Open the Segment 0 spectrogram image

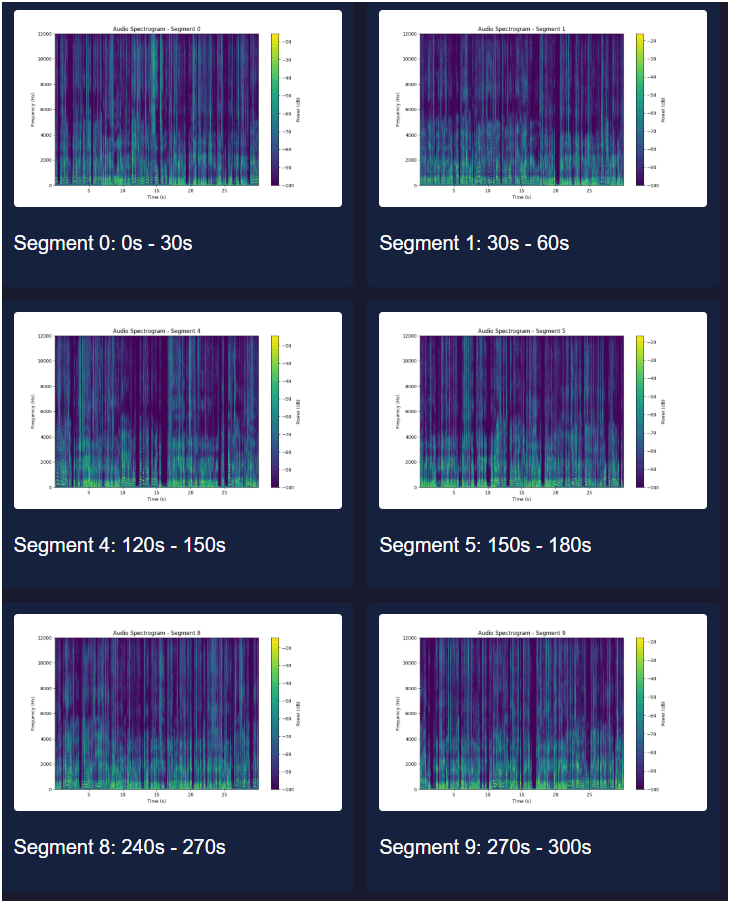pyautogui.click(x=157, y=110)
